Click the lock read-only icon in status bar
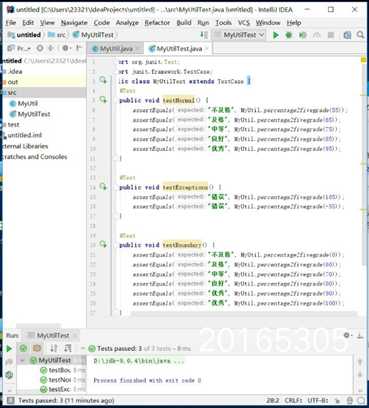 338,400
